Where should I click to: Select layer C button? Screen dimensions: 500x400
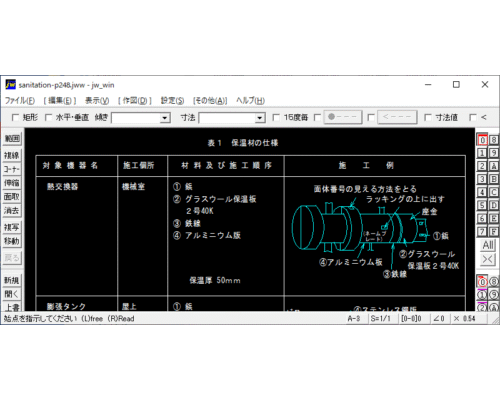(x=494, y=192)
